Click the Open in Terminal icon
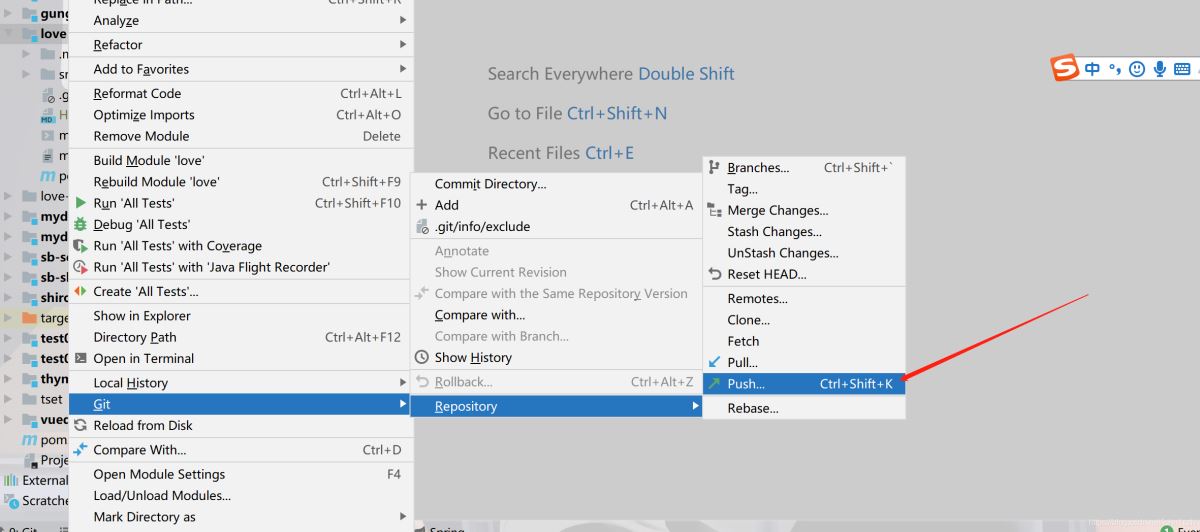This screenshot has width=1200, height=532. point(81,359)
